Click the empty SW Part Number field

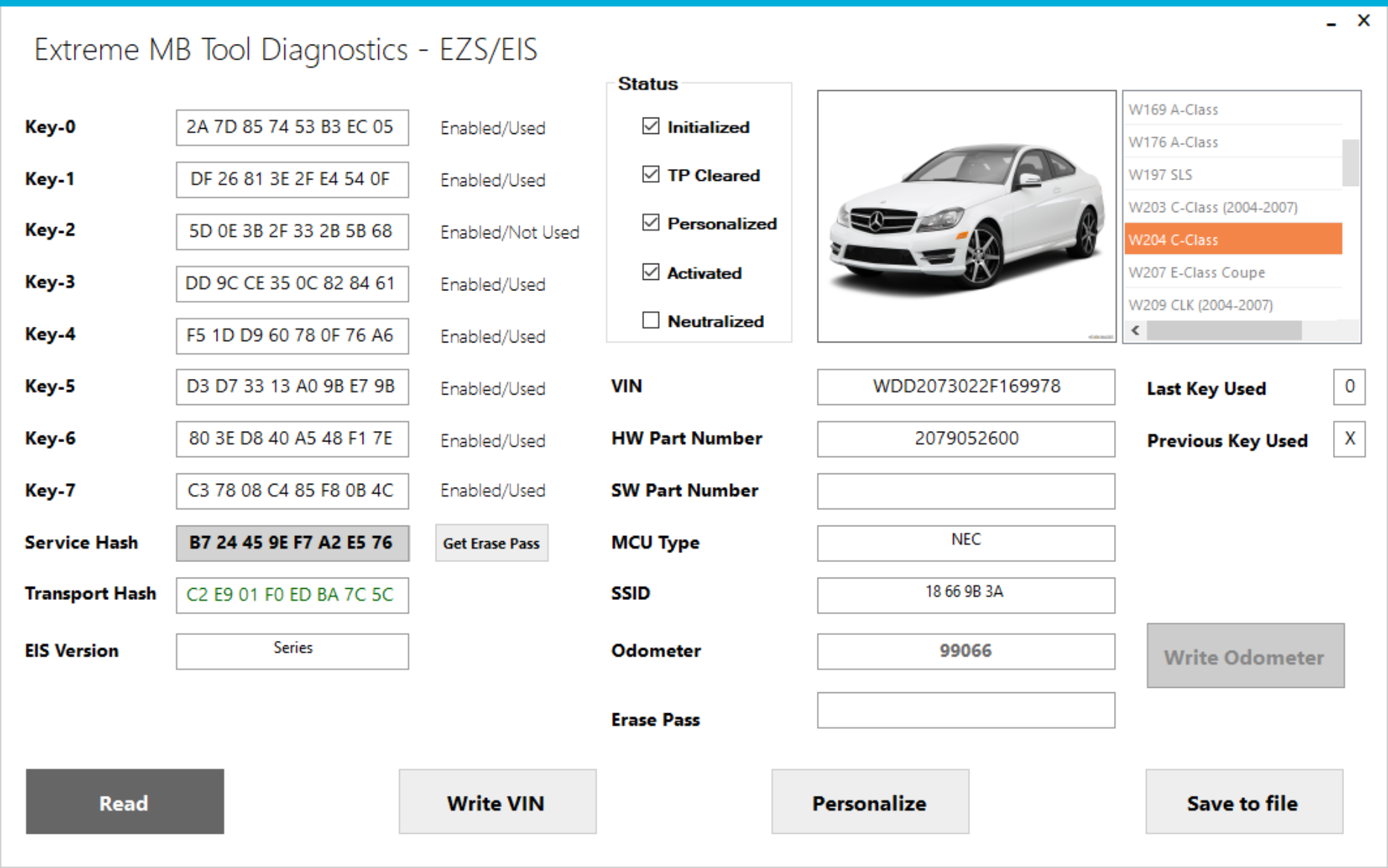point(966,491)
